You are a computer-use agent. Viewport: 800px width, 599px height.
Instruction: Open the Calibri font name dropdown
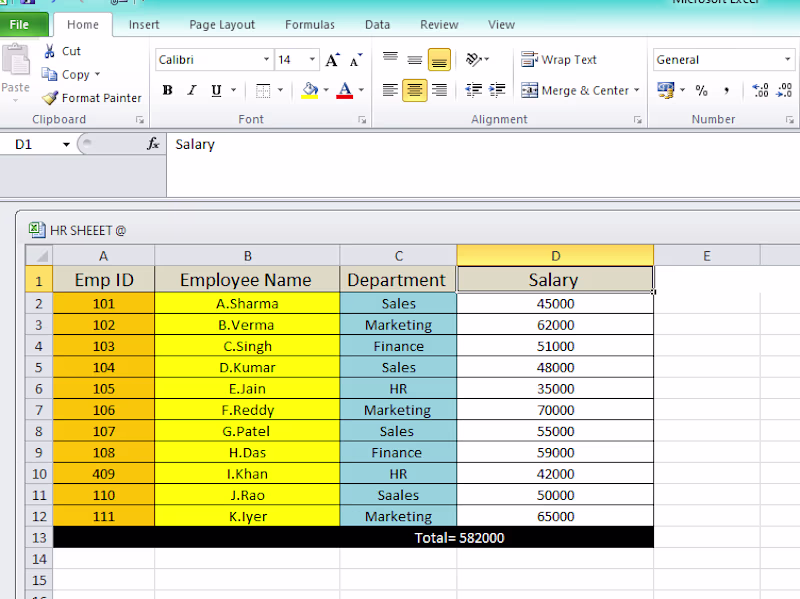[x=266, y=60]
